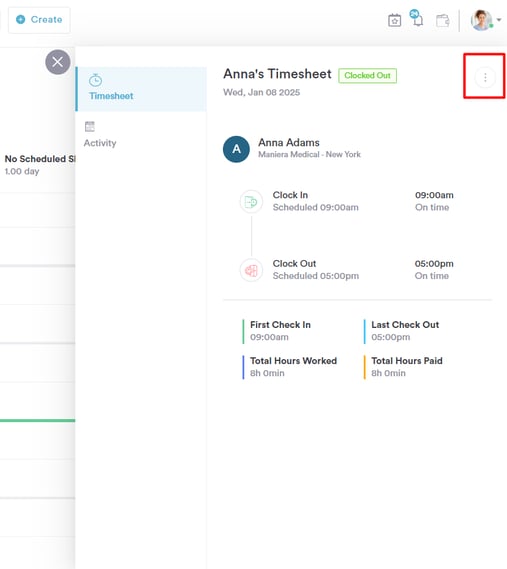Screen dimensions: 507x569
Task: Click the Clock In entry icon
Action: (251, 201)
